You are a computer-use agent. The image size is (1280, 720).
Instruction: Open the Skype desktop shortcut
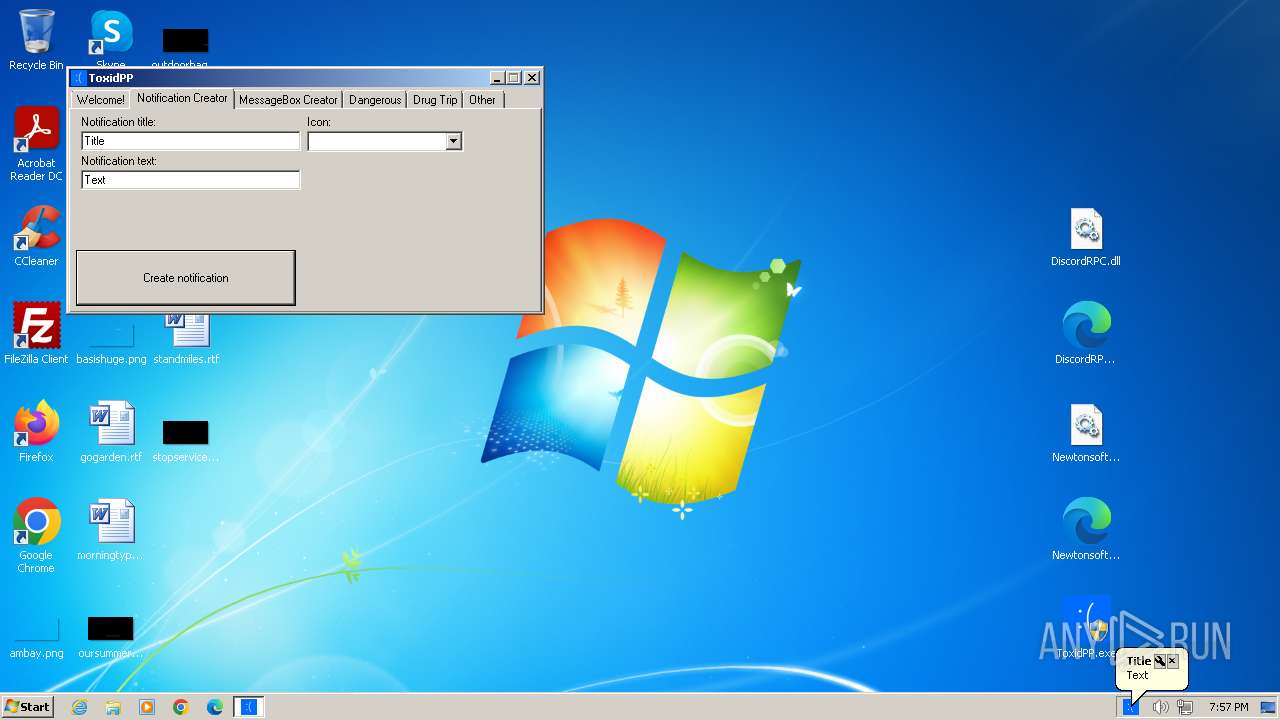(111, 40)
